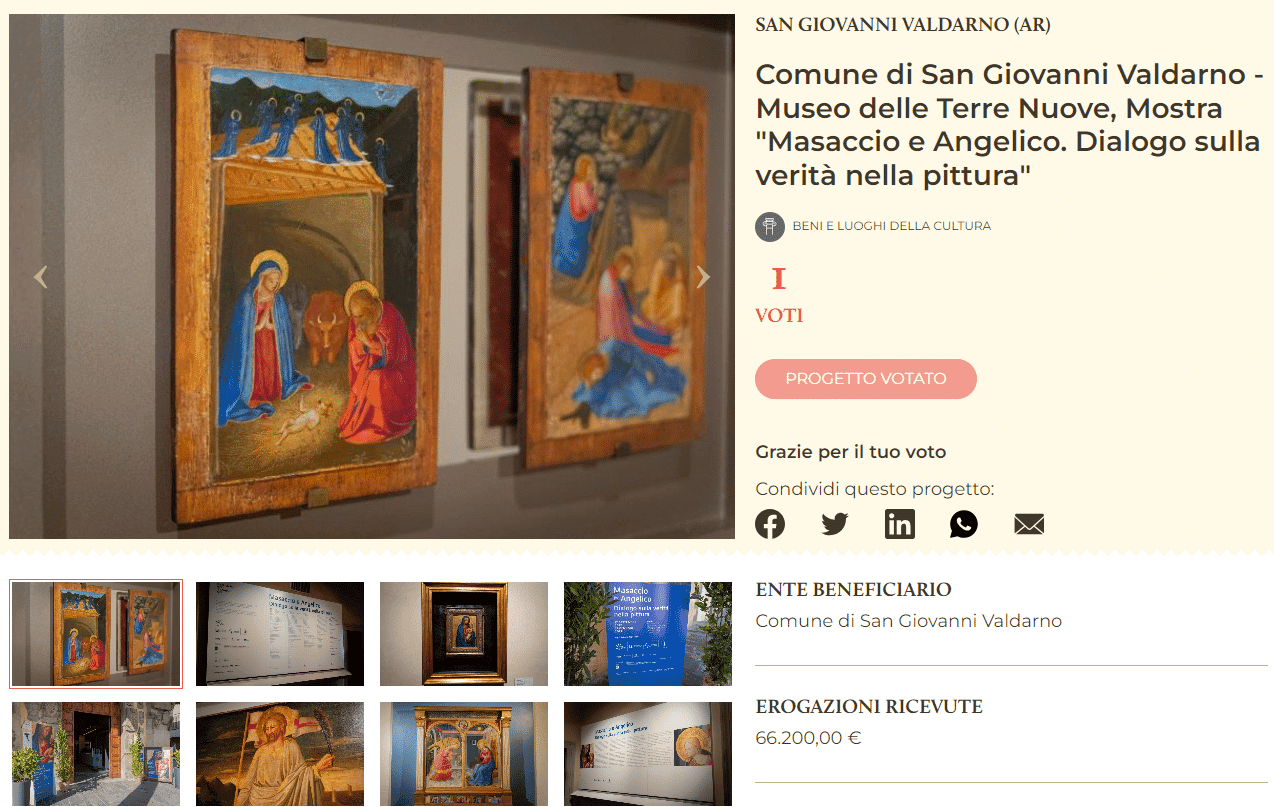Share project on Facebook
The width and height of the screenshot is (1274, 807).
[x=770, y=524]
